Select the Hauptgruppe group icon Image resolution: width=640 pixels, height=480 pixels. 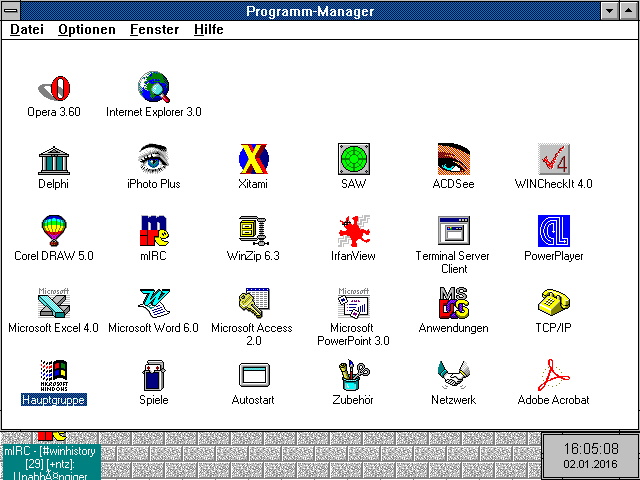tap(53, 375)
